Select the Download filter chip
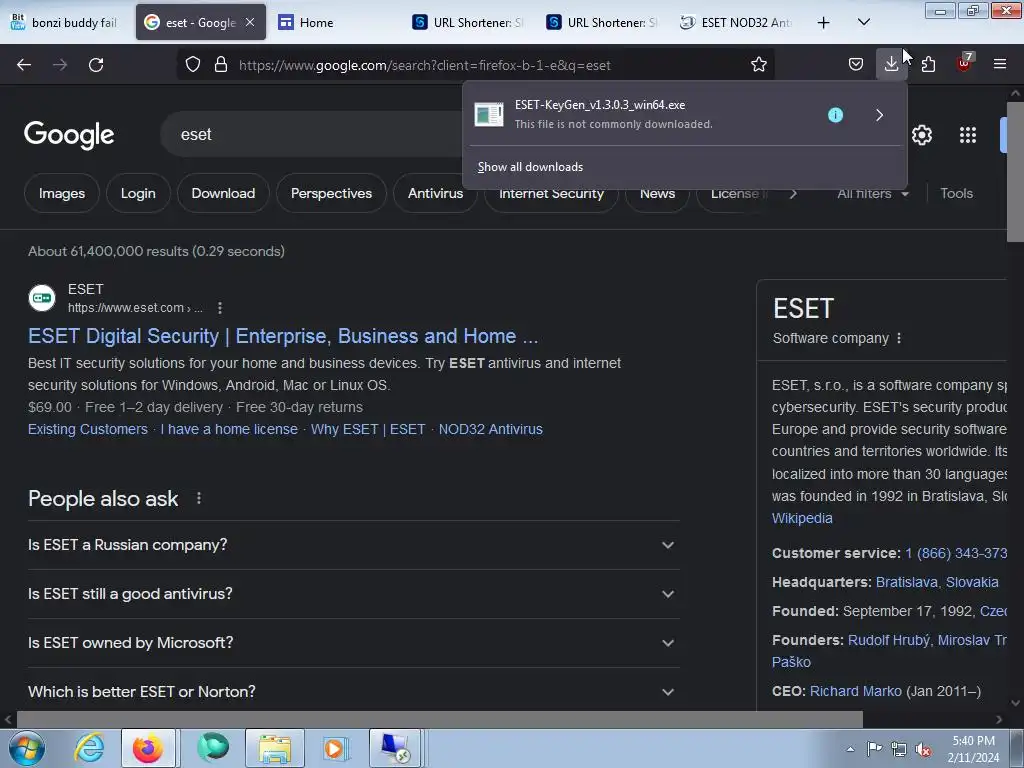The height and width of the screenshot is (768, 1024). point(223,193)
